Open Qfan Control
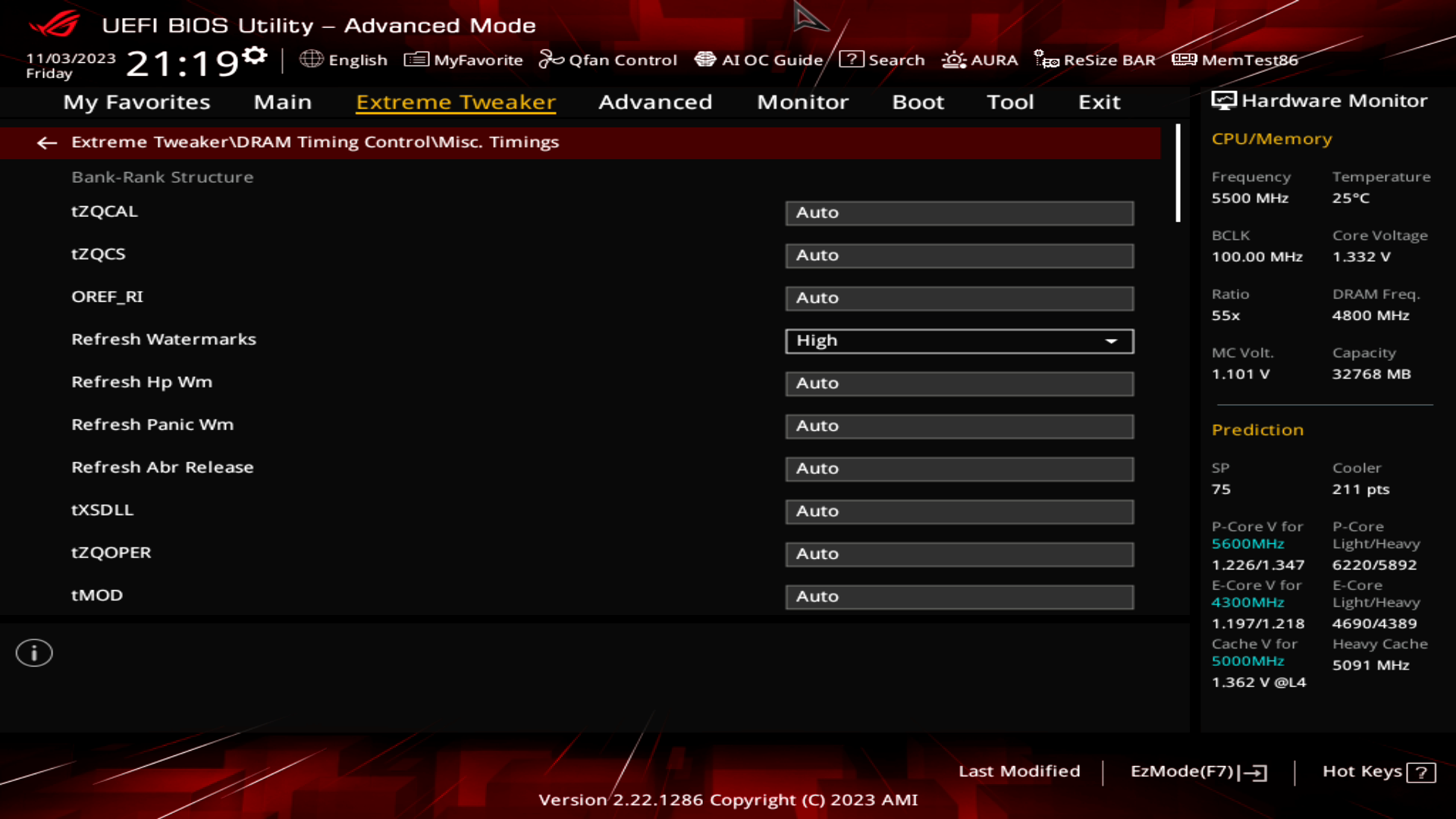Screen dimensions: 1456x819 pos(609,60)
